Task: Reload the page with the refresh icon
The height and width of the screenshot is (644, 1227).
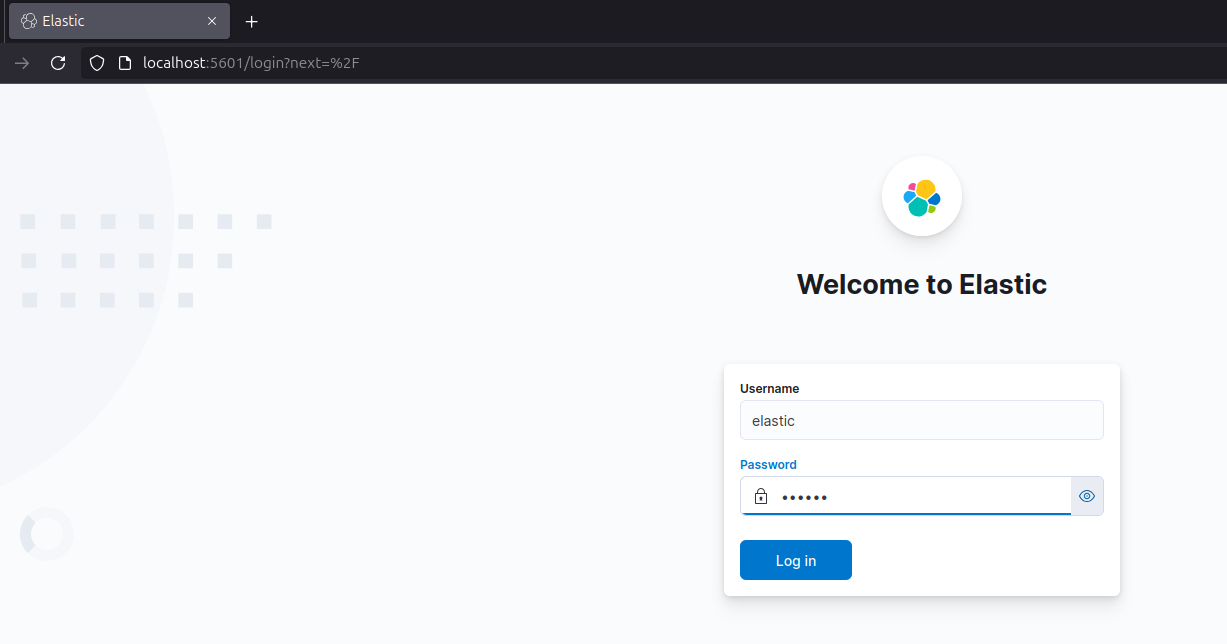Action: point(58,63)
